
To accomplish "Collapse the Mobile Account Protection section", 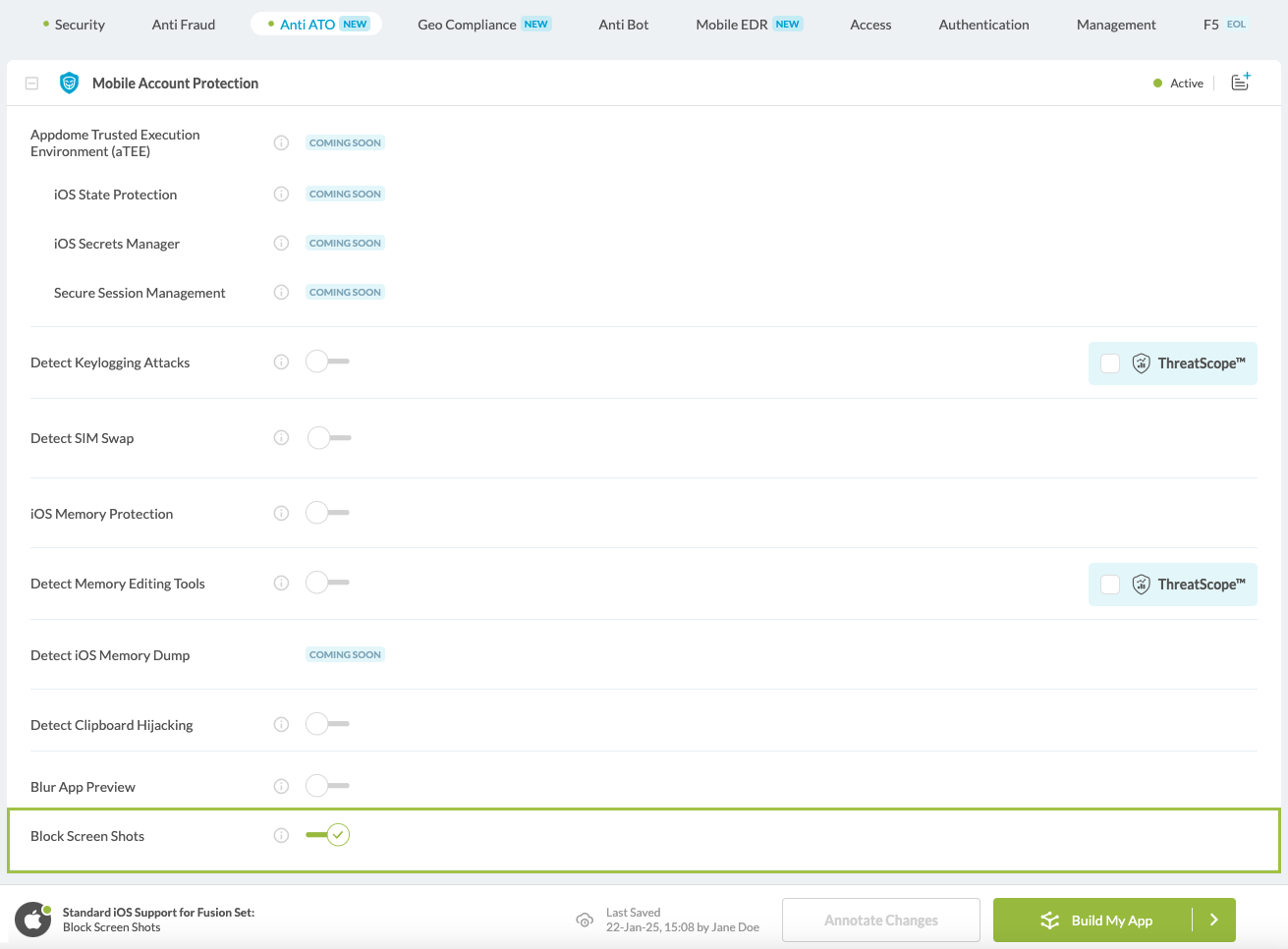I will point(31,84).
